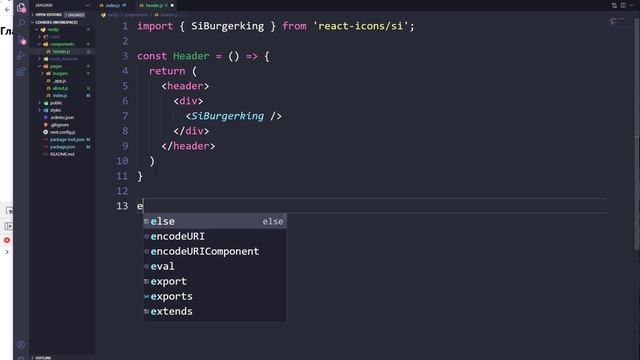
Task: Open Explorer panel more actions ellipsis
Action: pos(87,5)
